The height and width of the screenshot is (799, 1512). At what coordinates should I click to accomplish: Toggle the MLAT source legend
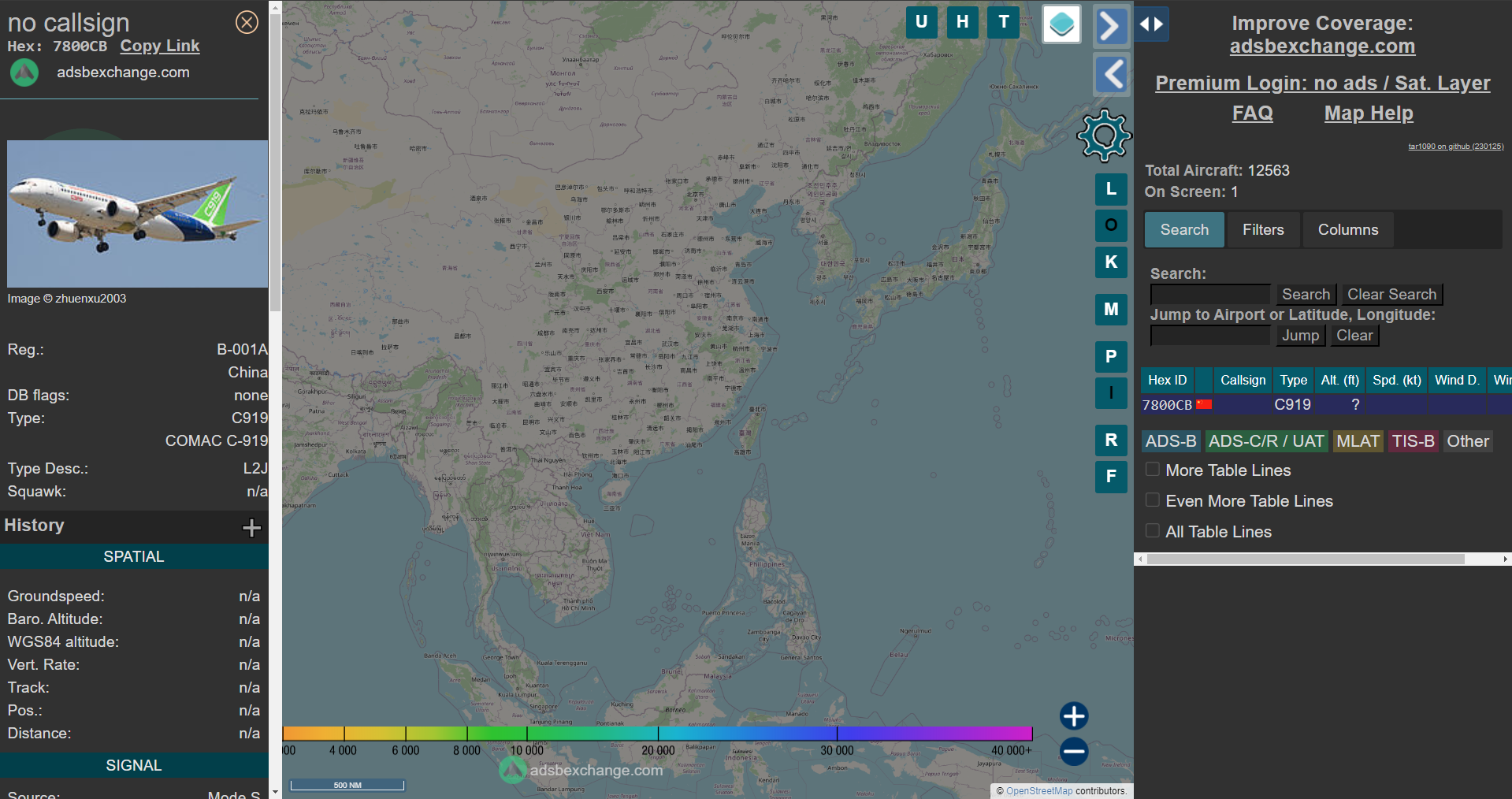[x=1358, y=441]
